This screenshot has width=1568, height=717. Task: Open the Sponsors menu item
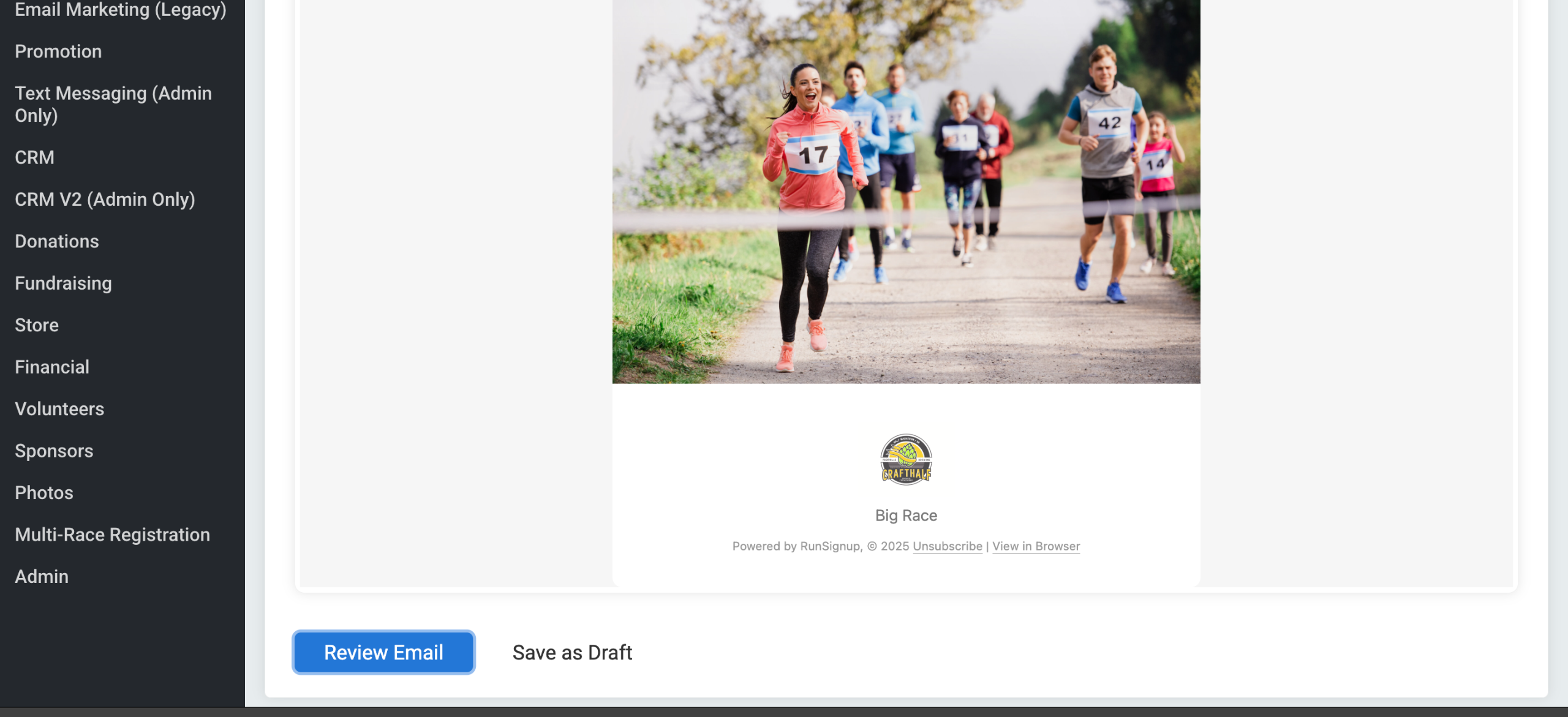point(54,451)
